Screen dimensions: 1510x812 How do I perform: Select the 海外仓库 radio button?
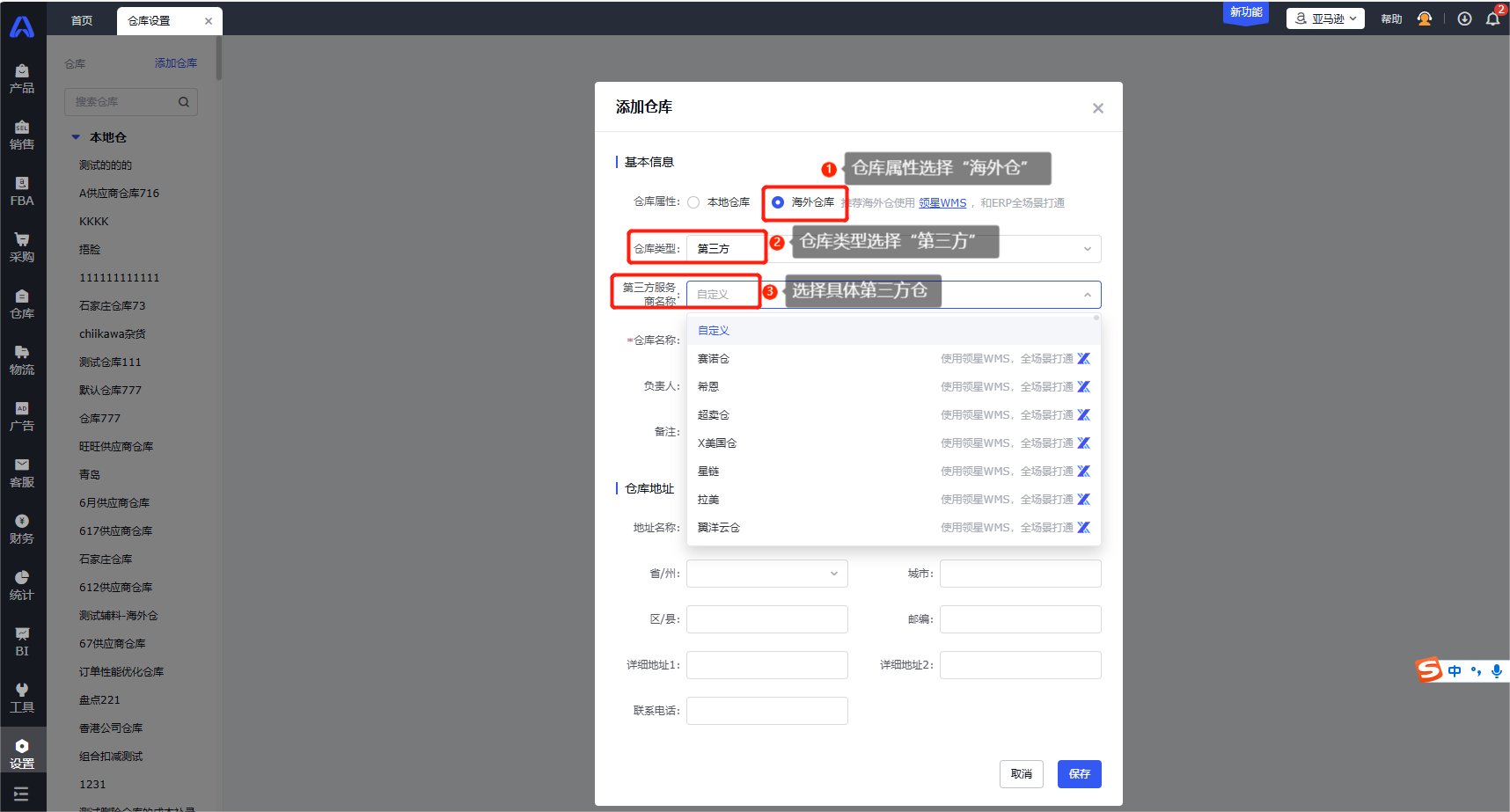[x=778, y=202]
